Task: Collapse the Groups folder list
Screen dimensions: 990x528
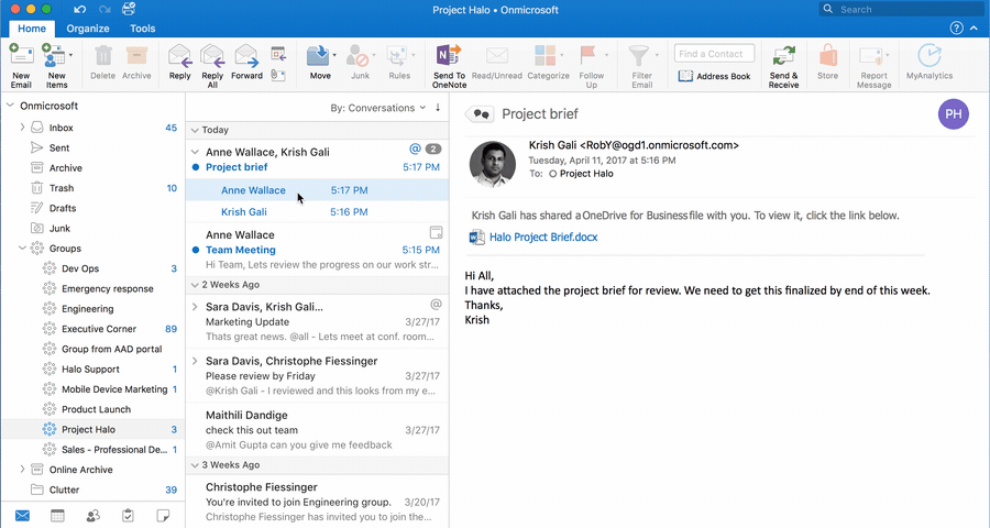Action: click(22, 248)
